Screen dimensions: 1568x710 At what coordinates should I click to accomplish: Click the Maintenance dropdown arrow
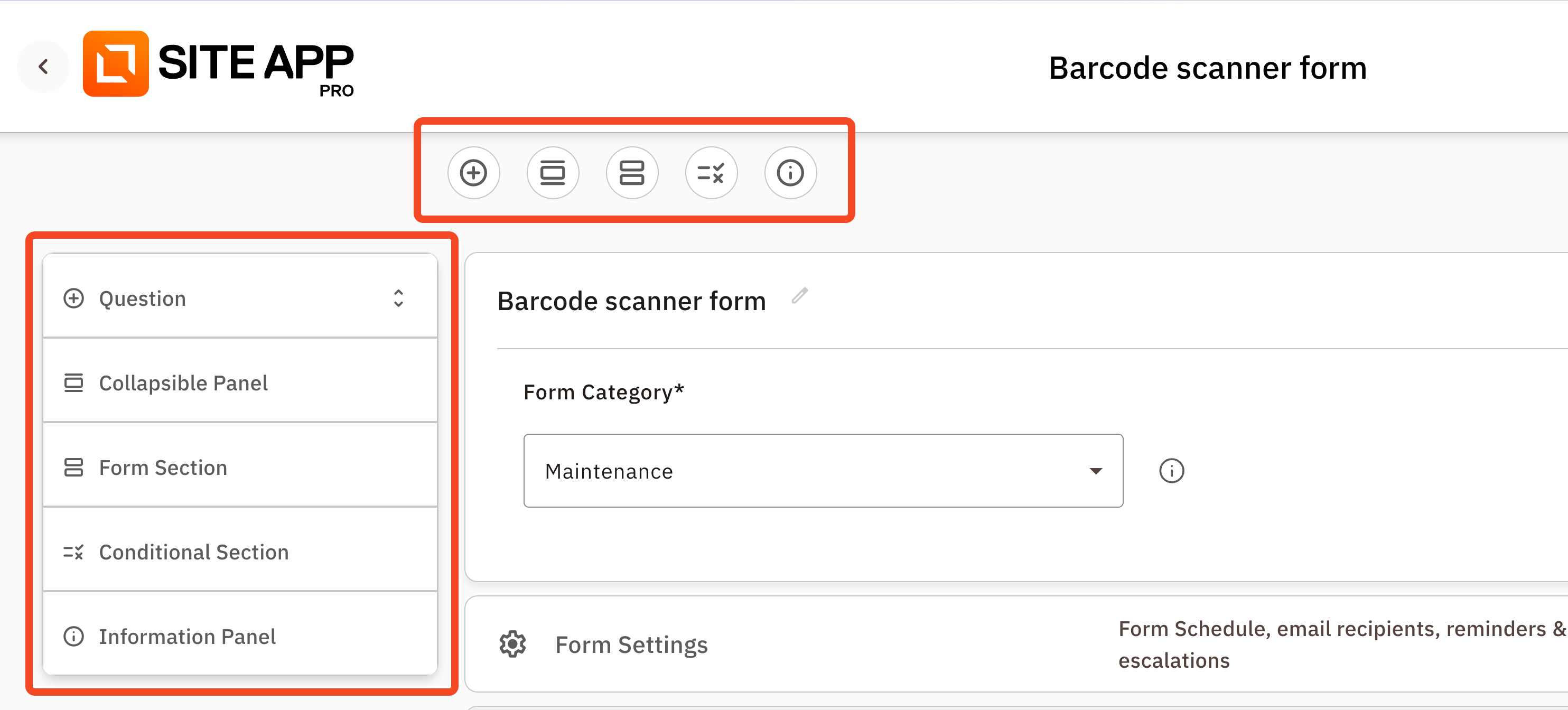point(1096,471)
